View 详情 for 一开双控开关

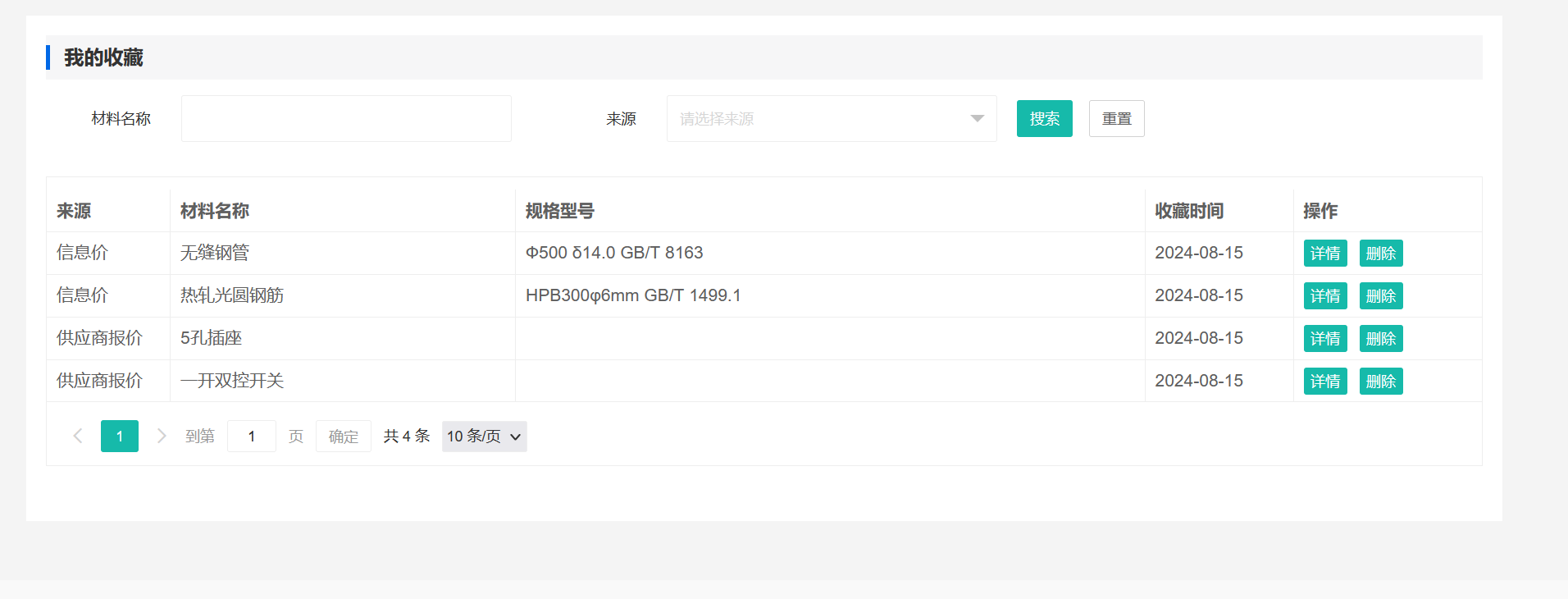pos(1324,382)
